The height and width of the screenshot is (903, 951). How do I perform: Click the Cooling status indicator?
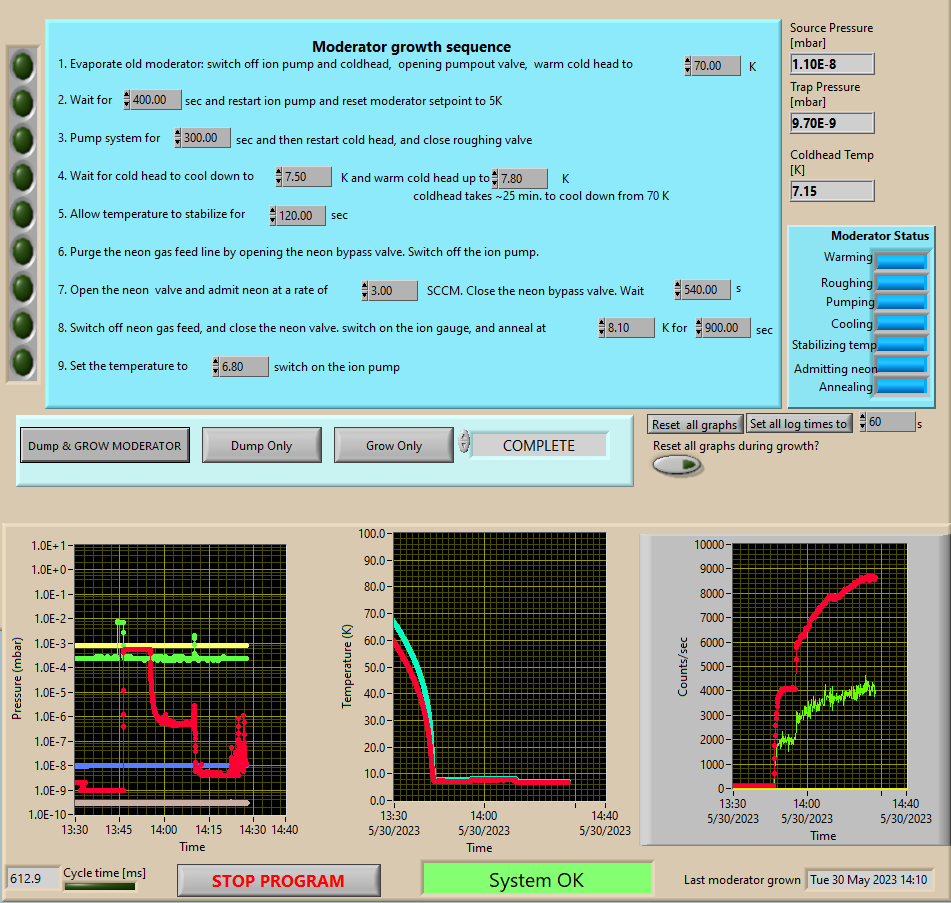tap(901, 323)
